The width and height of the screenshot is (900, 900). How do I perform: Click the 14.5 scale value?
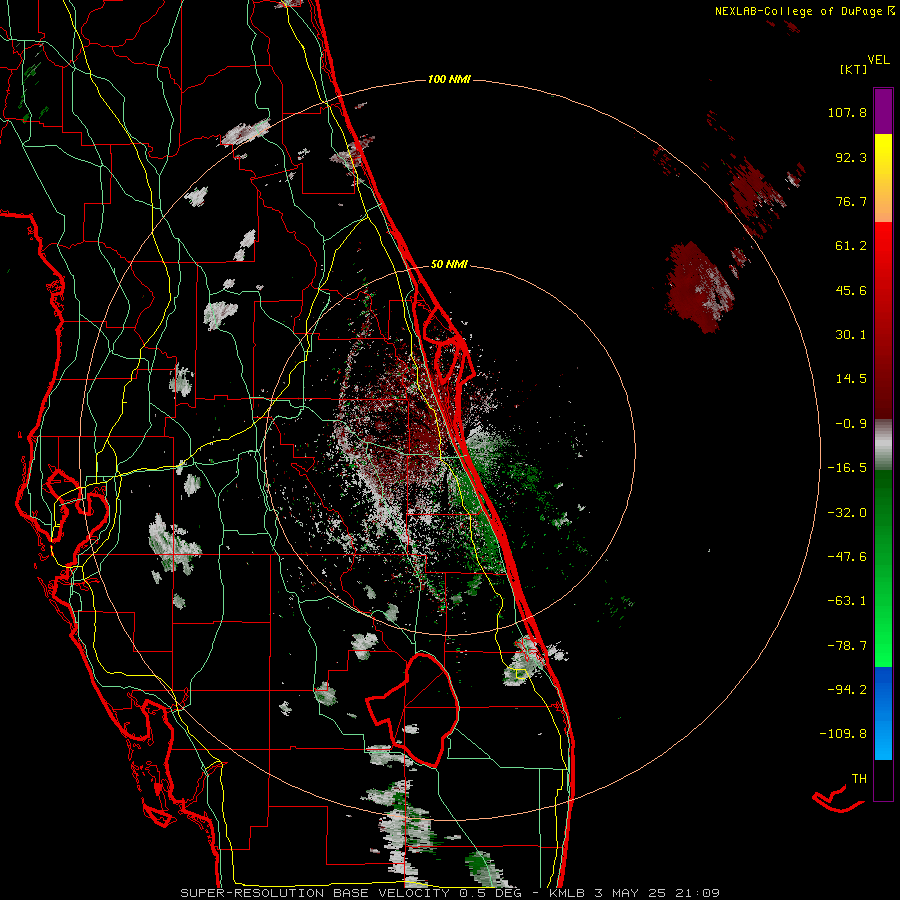(x=851, y=379)
